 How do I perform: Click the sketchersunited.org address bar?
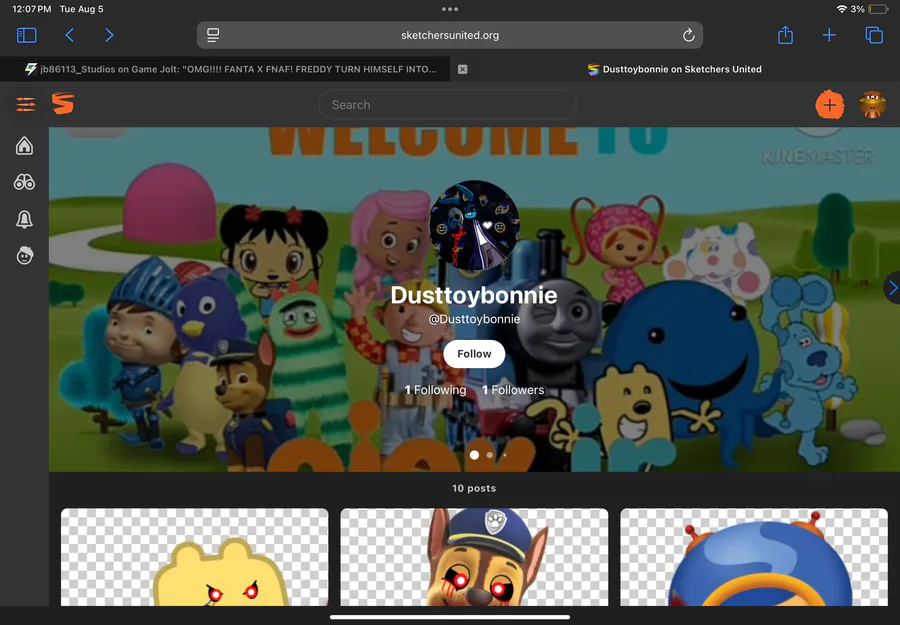pos(450,35)
